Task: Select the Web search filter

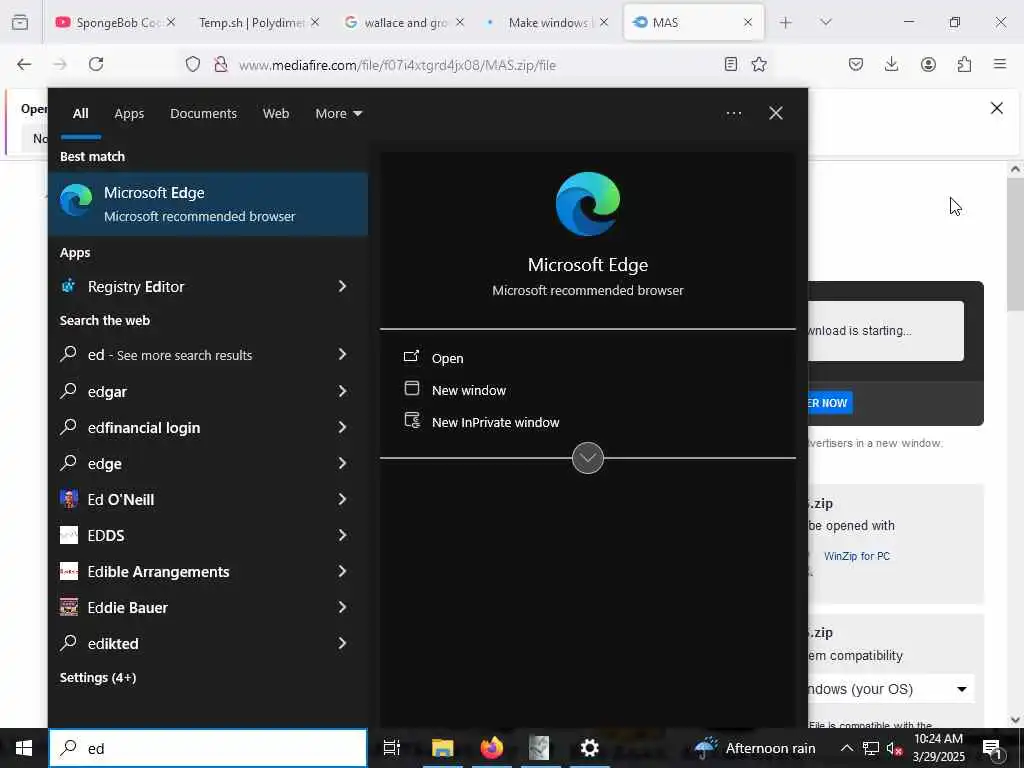Action: tap(276, 114)
